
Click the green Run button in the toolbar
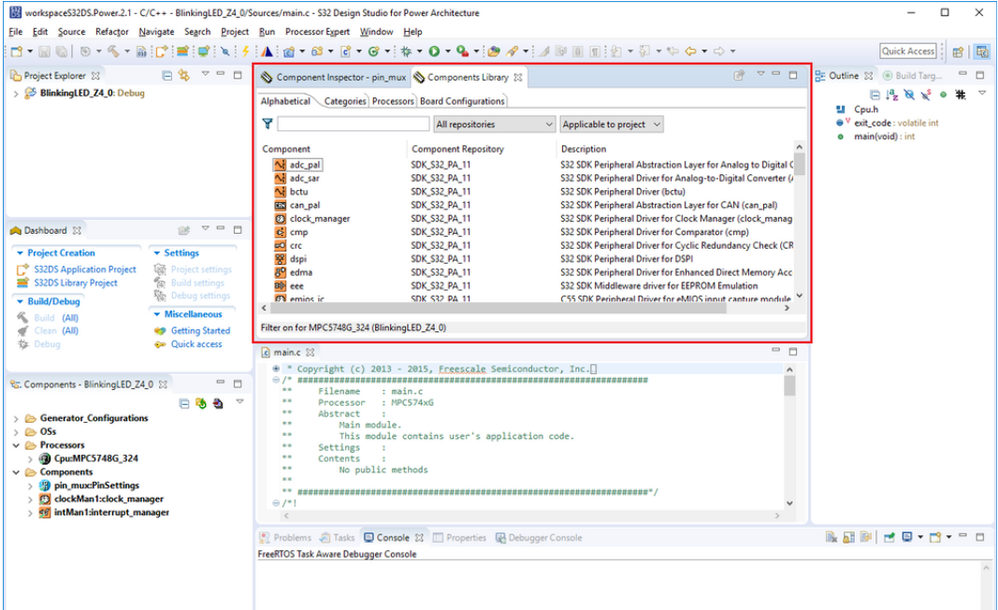coord(434,51)
